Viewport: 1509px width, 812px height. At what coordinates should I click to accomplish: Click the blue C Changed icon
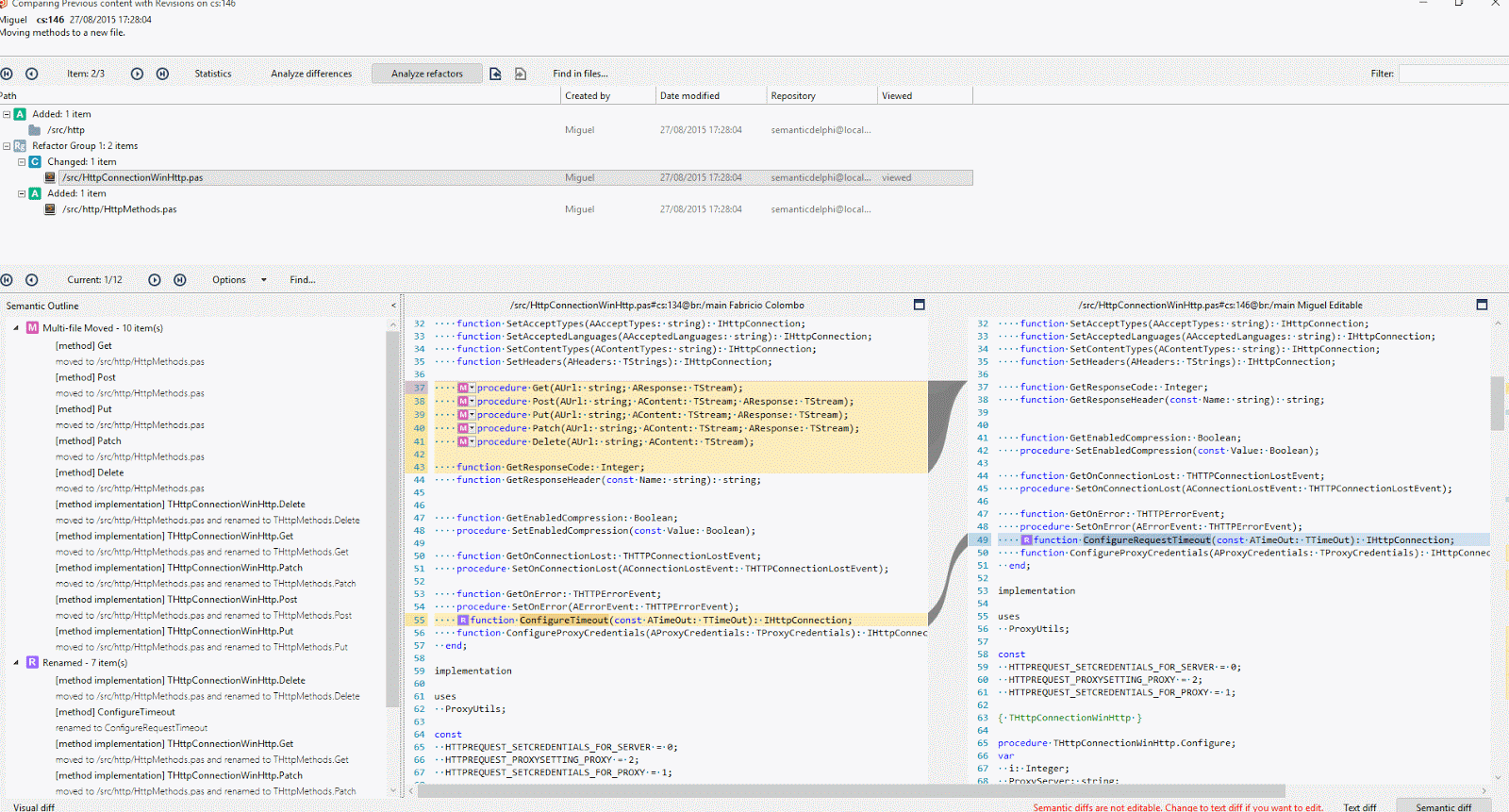pyautogui.click(x=35, y=162)
